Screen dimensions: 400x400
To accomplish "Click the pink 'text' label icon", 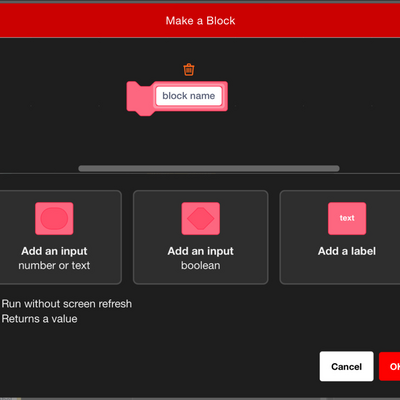I will [x=347, y=218].
